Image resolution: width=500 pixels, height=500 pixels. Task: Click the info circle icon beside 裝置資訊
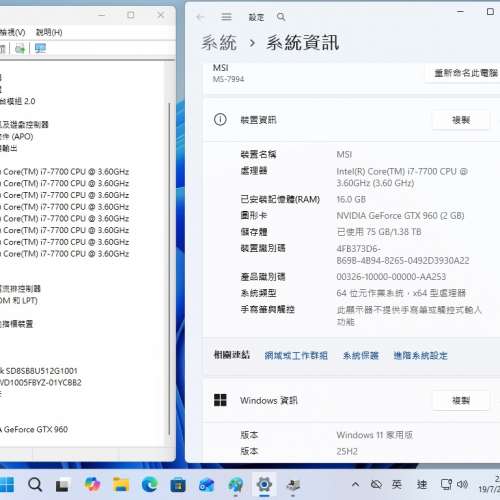point(220,119)
